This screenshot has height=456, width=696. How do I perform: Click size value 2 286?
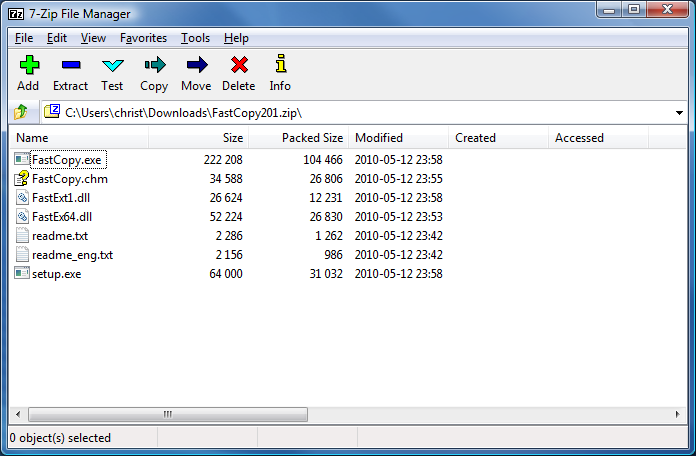click(229, 236)
